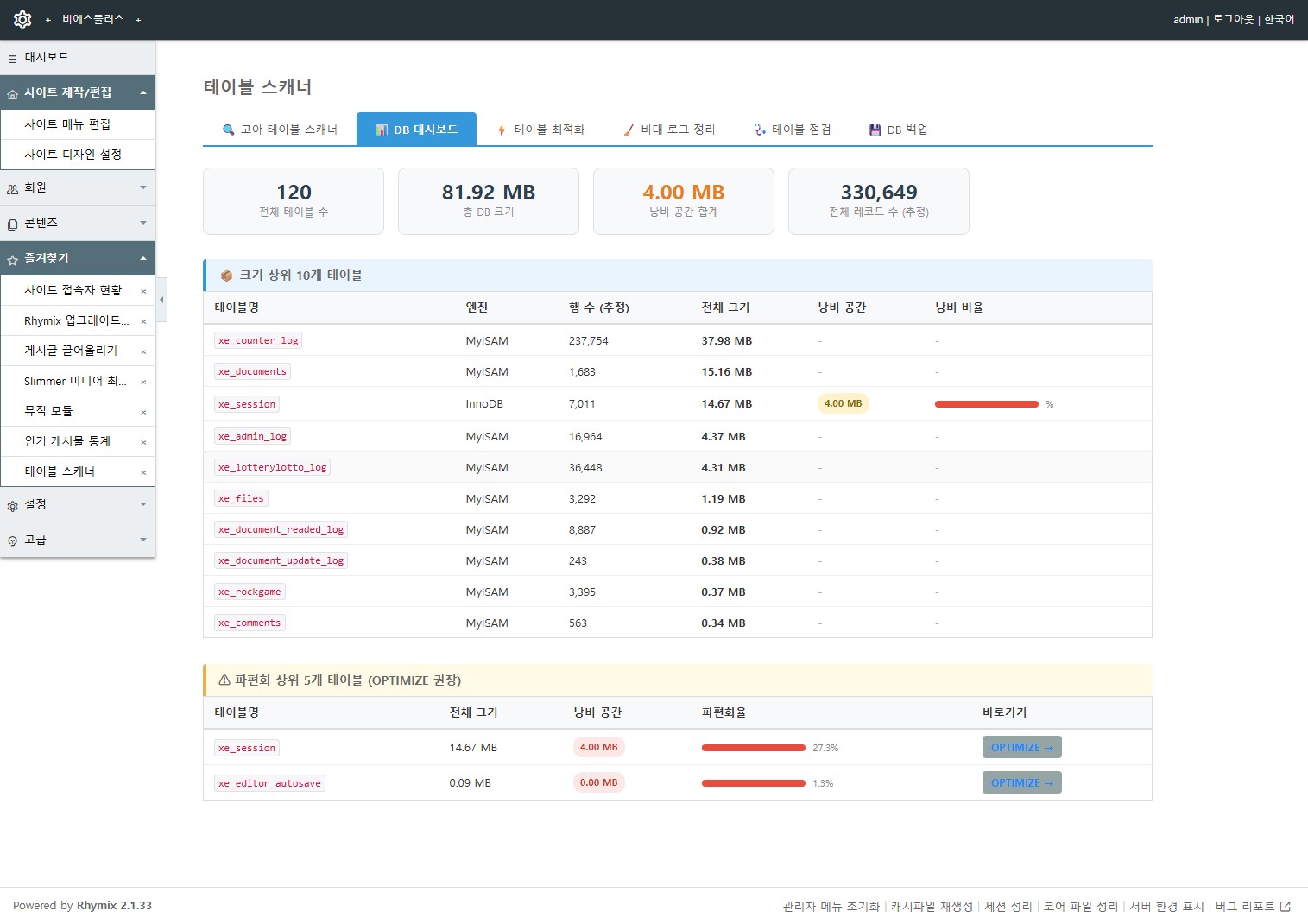
Task: Go to the 테이블 점검 tab
Action: point(792,130)
